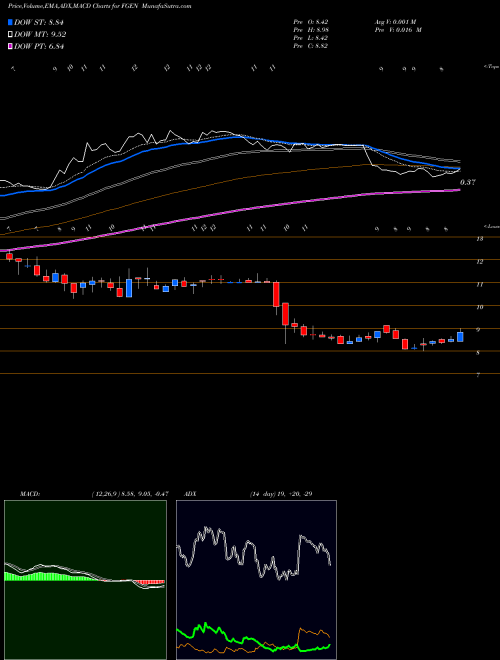500x660 pixels.
Task: Click the 'Pre L: 8.42' value
Action: (311, 38)
